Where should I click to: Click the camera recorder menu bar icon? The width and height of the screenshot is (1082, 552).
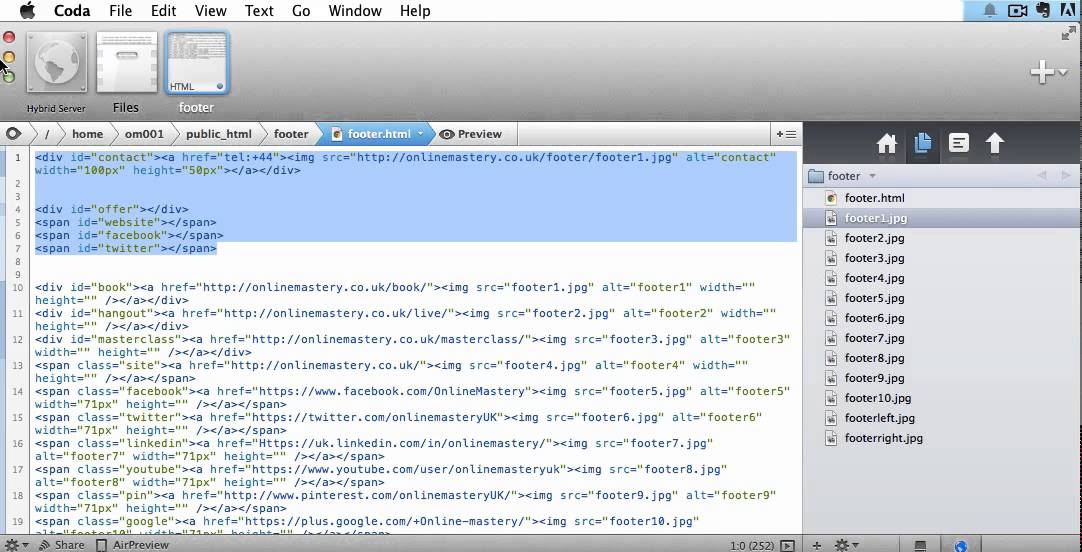click(x=1017, y=10)
